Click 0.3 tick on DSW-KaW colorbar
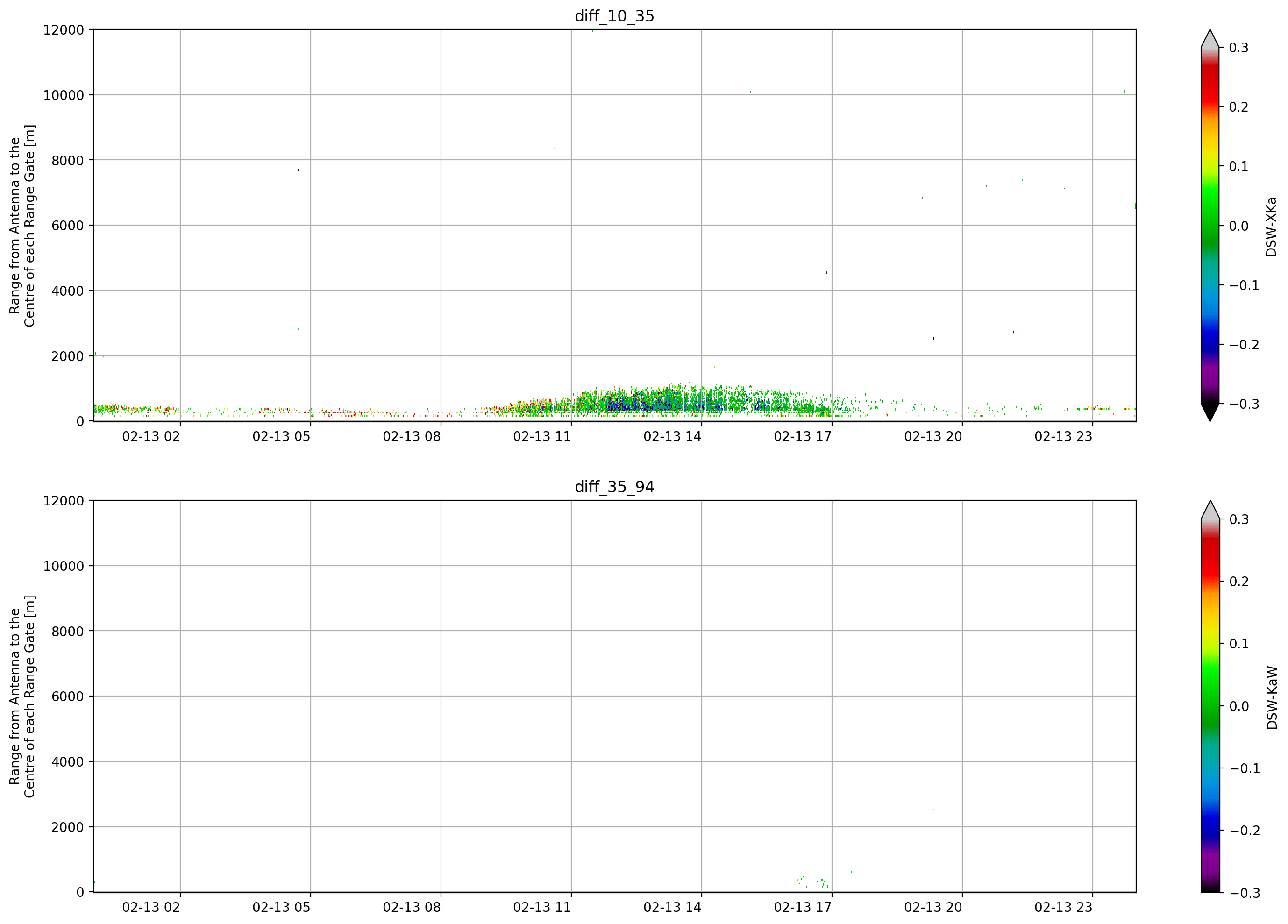The height and width of the screenshot is (924, 1288). [1238, 519]
